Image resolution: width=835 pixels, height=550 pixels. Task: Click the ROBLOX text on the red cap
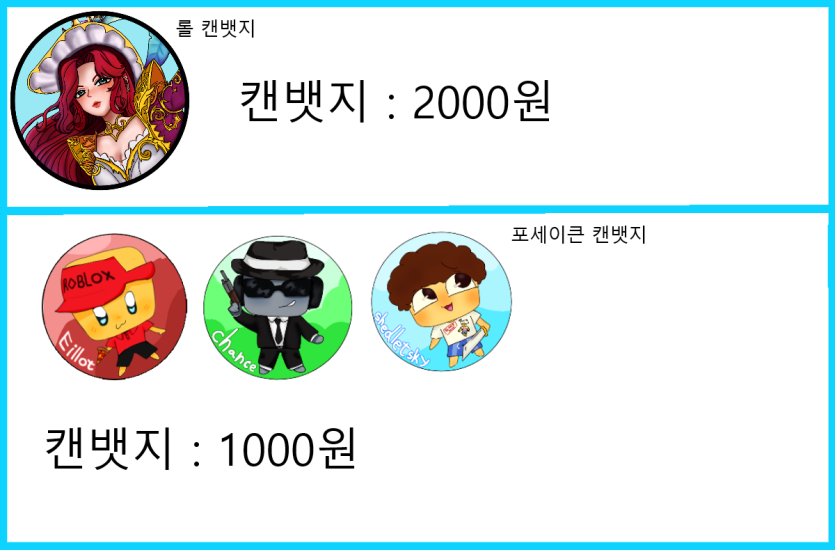point(88,280)
